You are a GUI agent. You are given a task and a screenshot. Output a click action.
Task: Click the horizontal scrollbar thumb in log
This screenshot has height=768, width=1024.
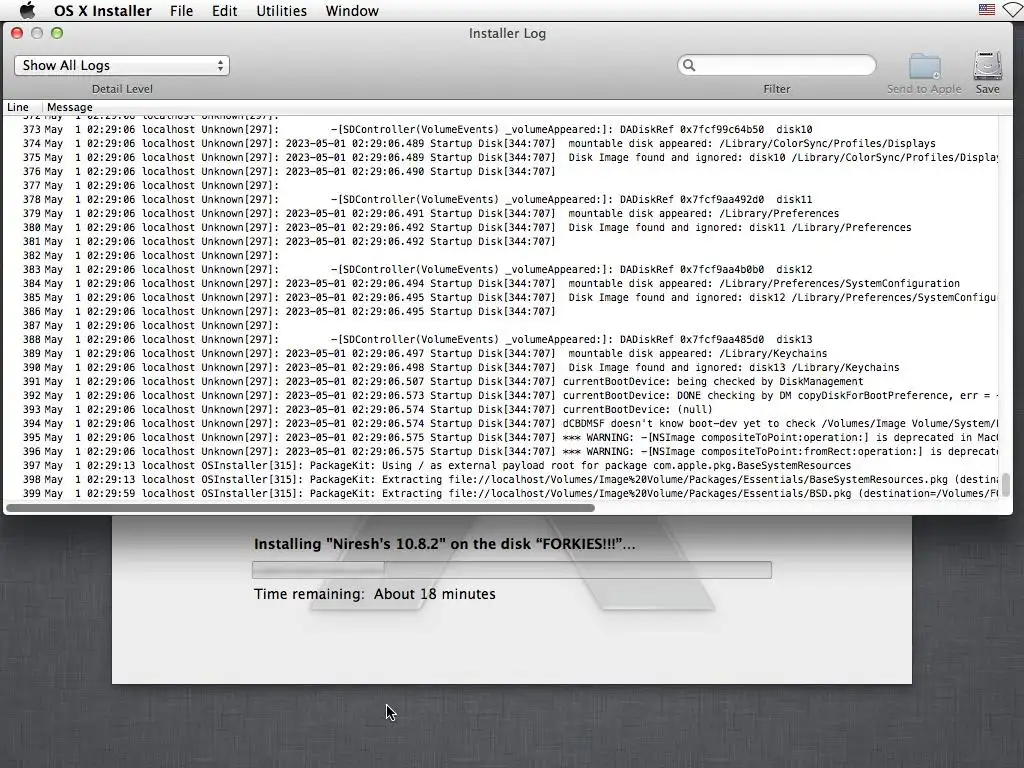point(300,507)
